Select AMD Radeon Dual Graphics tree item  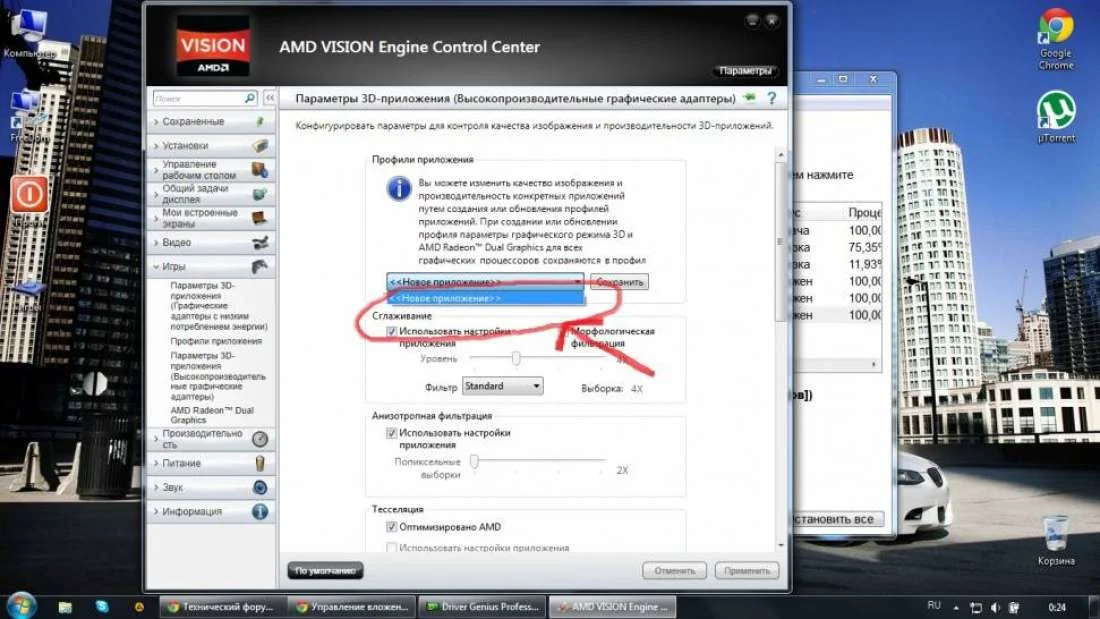coord(212,415)
